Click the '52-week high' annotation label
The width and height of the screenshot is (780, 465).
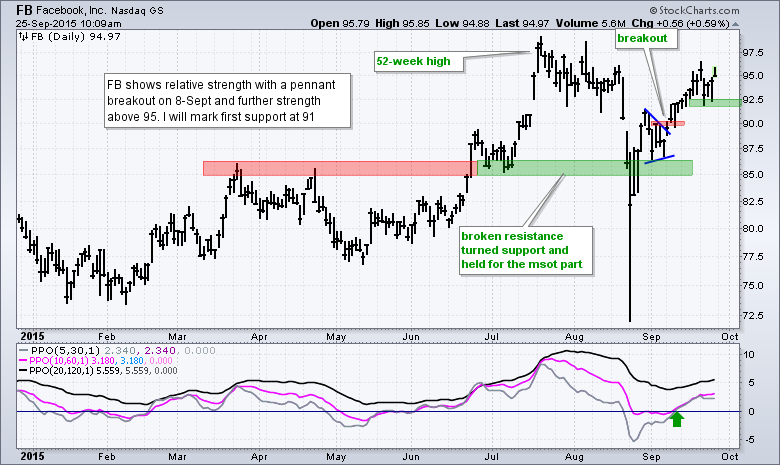point(419,62)
